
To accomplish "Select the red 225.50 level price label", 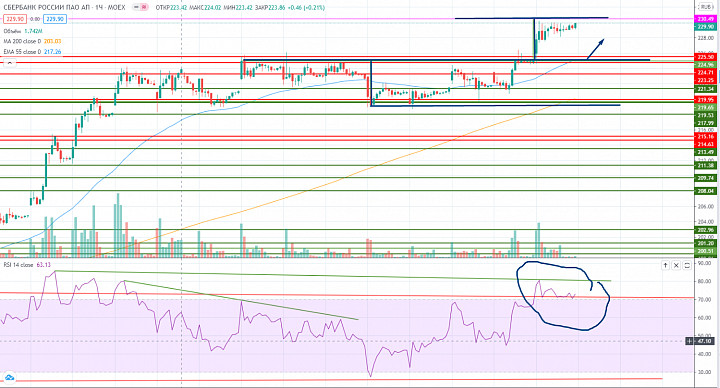I will (705, 57).
